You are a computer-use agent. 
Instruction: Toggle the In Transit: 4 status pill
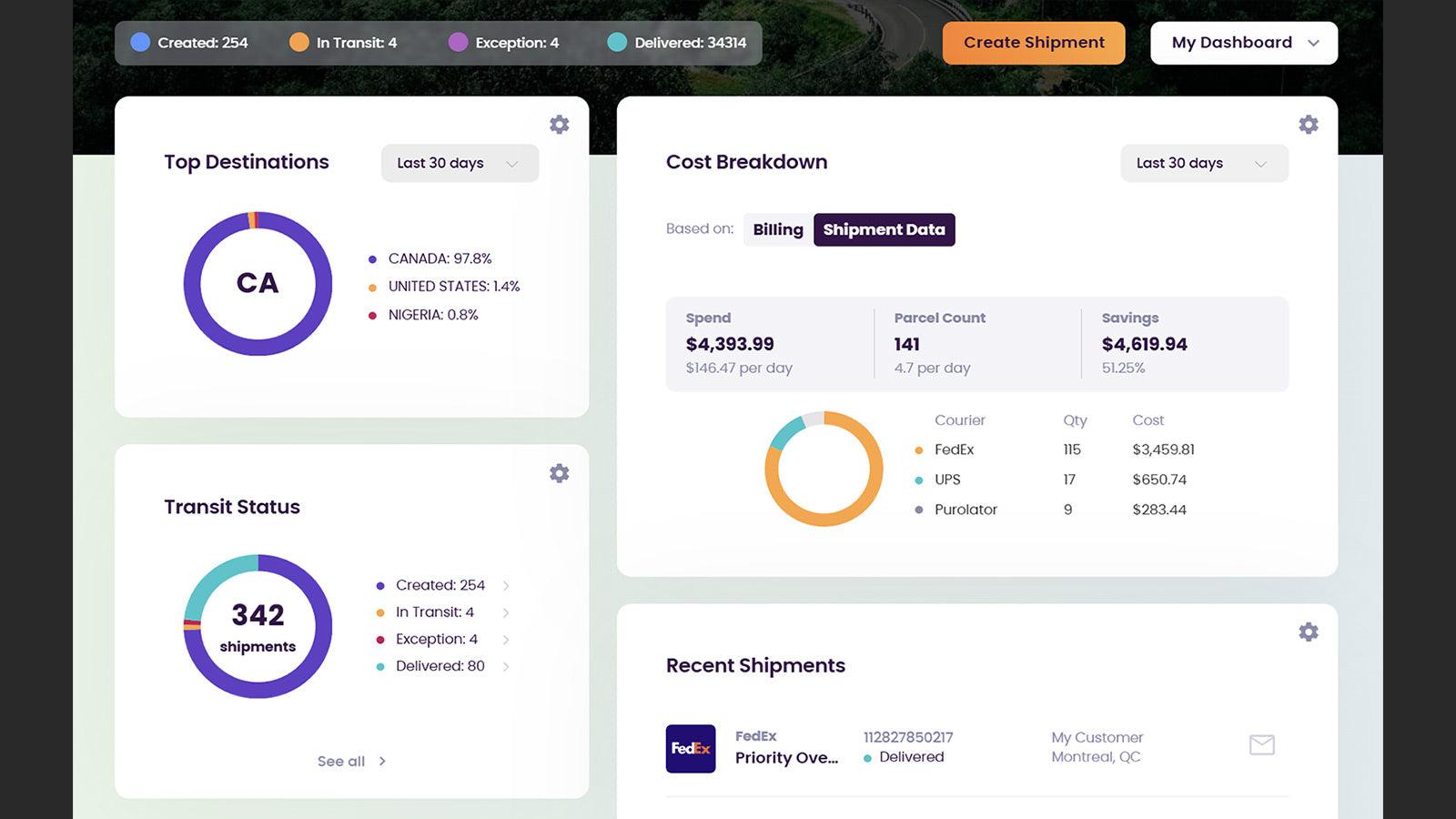click(x=346, y=41)
